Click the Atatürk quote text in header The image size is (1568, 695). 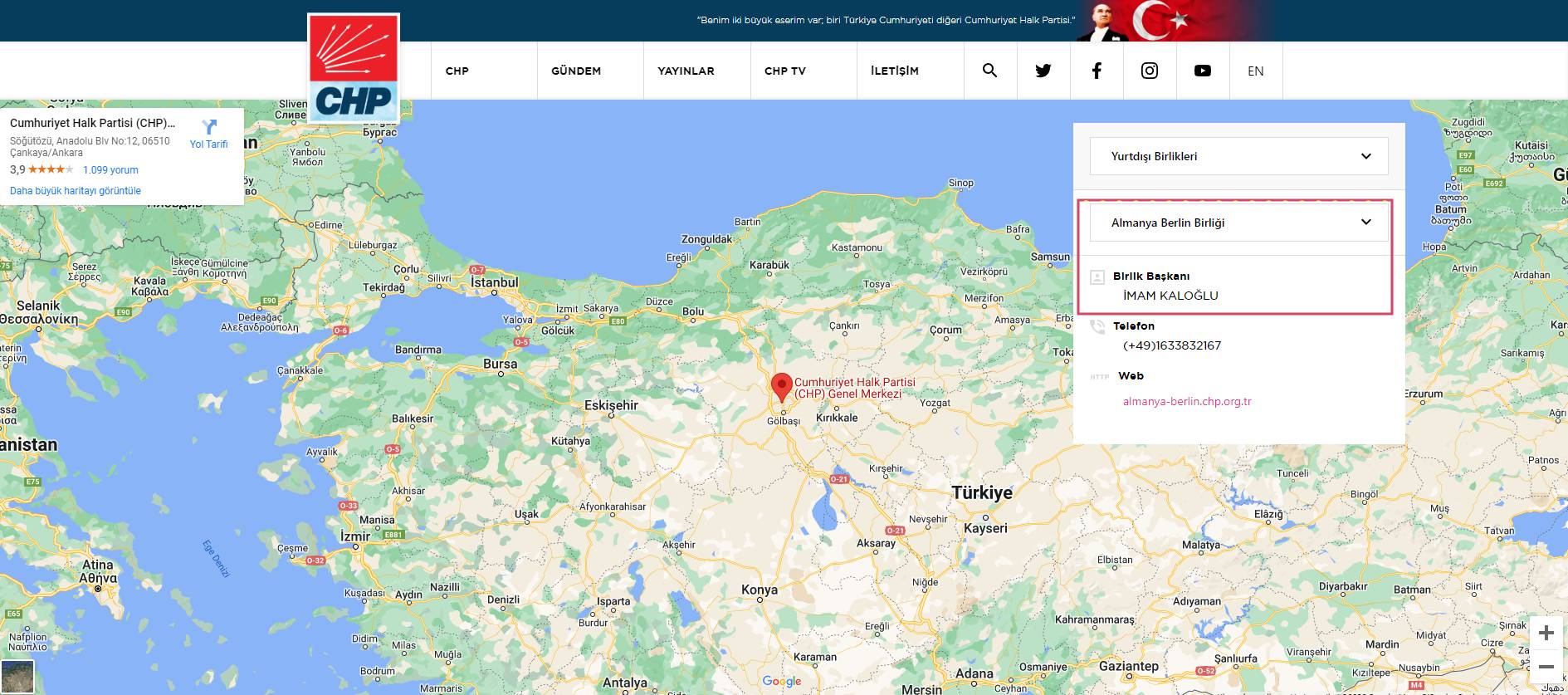pyautogui.click(x=886, y=20)
